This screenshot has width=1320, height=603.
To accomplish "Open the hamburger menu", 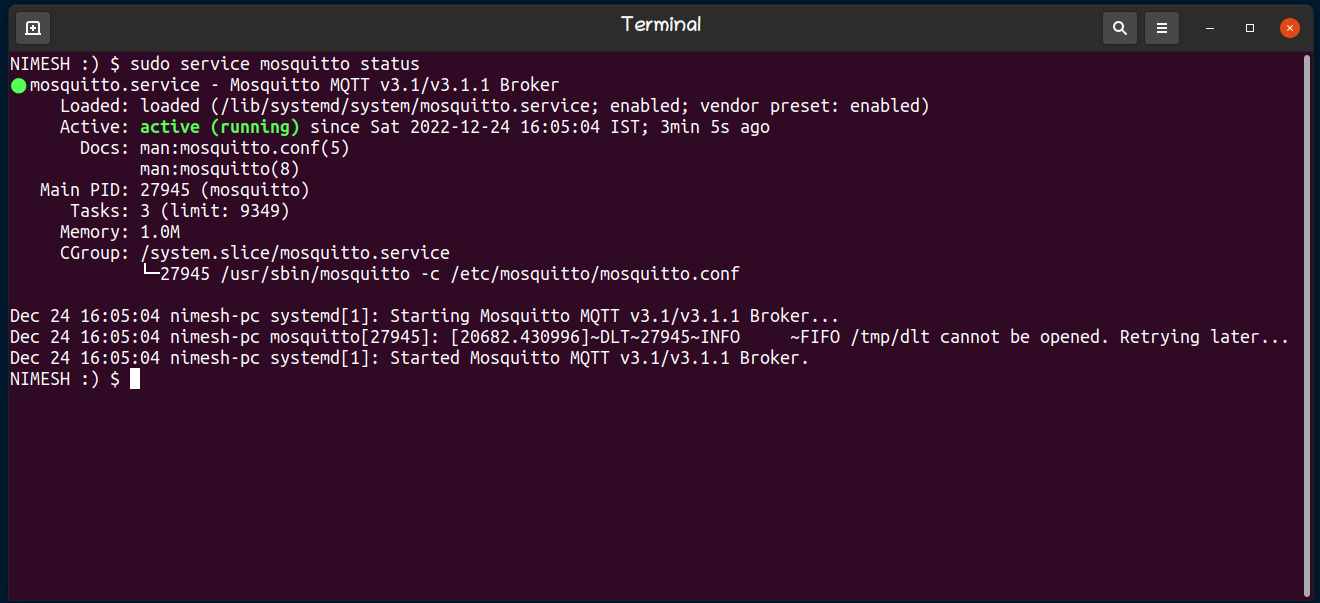I will (x=1162, y=28).
